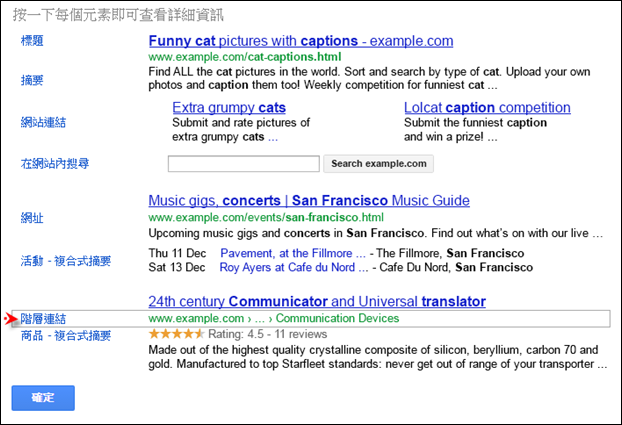Image resolution: width=622 pixels, height=425 pixels.
Task: Click the star rating icons
Action: click(177, 334)
